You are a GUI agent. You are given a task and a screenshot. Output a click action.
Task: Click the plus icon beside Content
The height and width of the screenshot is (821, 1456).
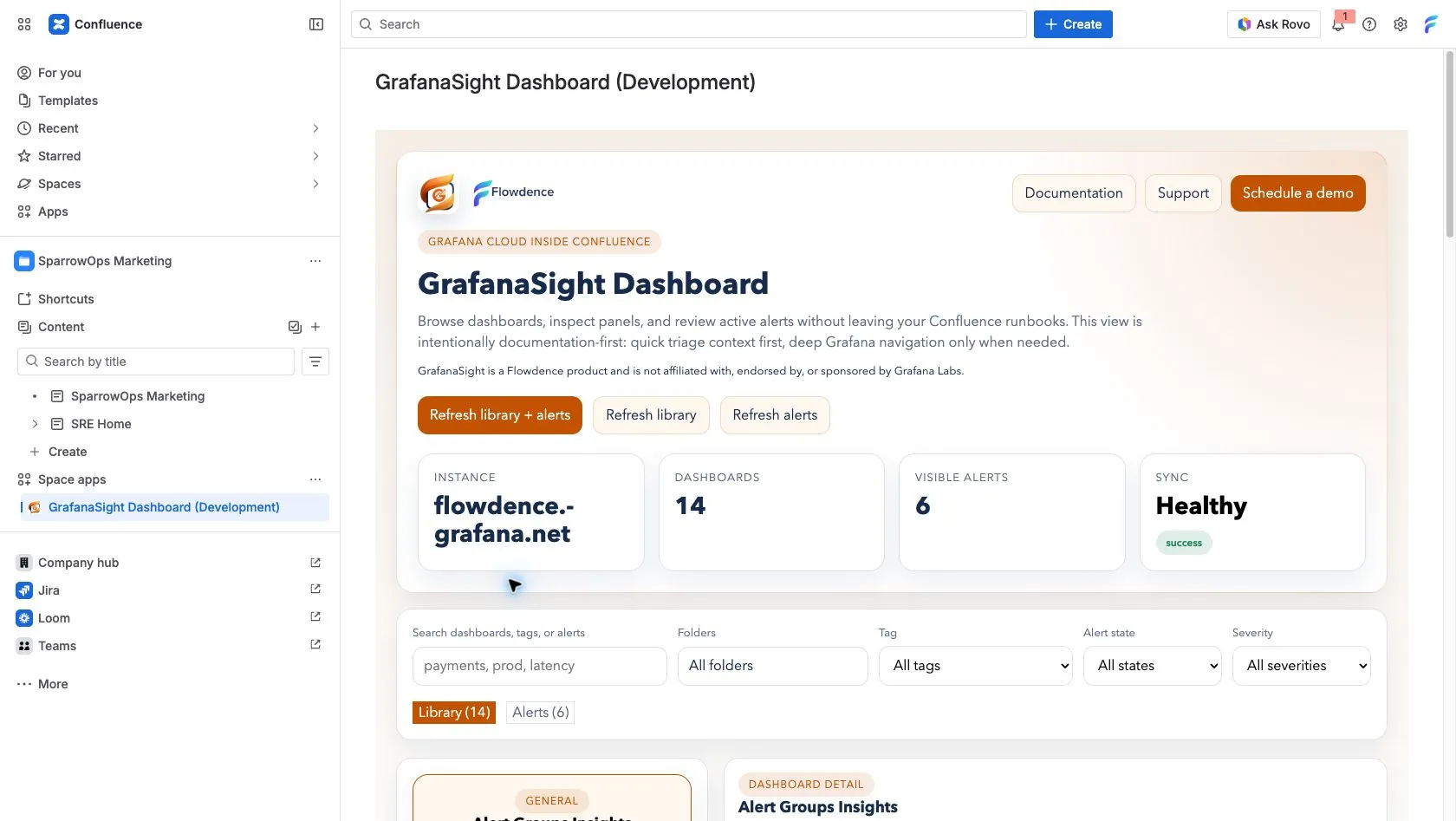(x=315, y=327)
